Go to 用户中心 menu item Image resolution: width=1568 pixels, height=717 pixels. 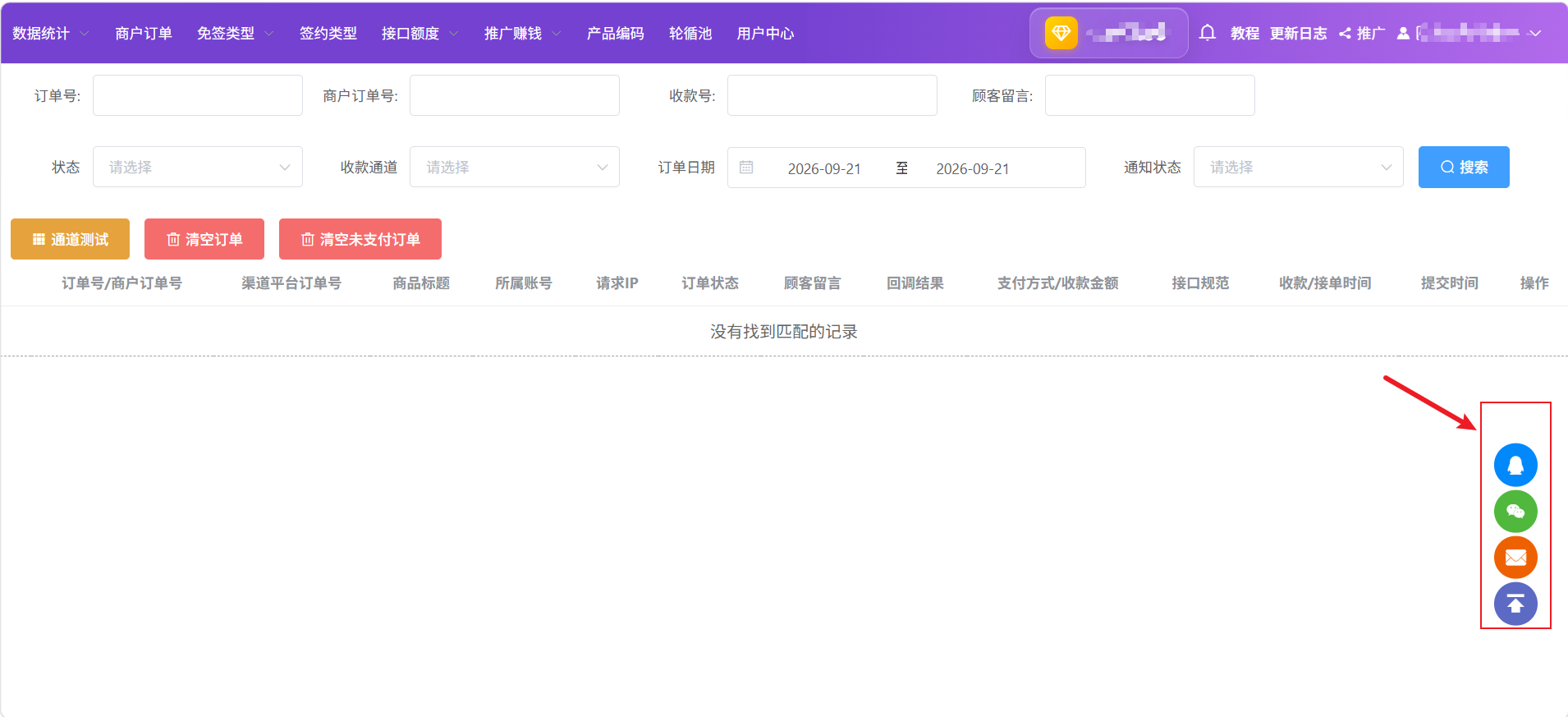765,34
